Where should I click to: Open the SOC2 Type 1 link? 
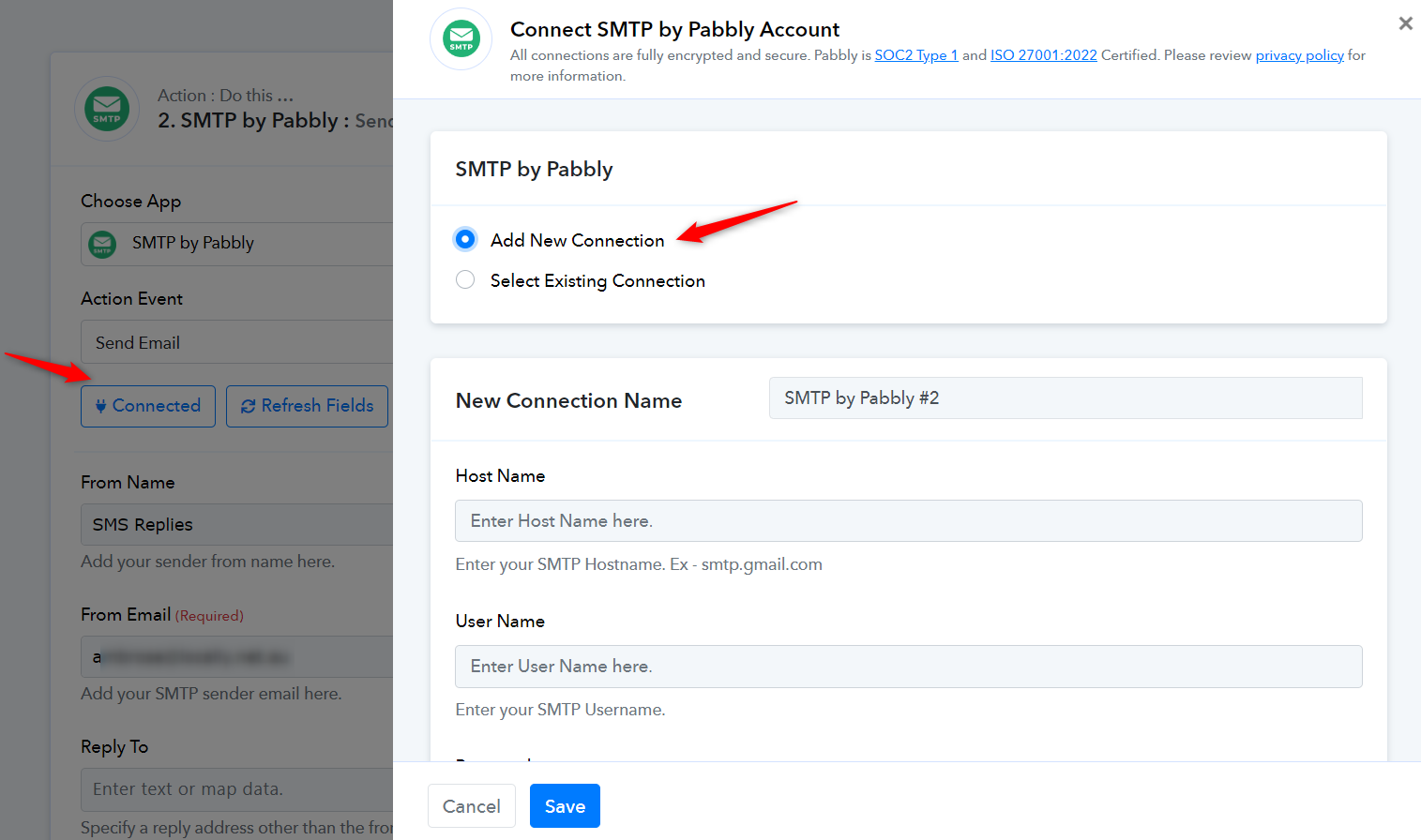[916, 55]
